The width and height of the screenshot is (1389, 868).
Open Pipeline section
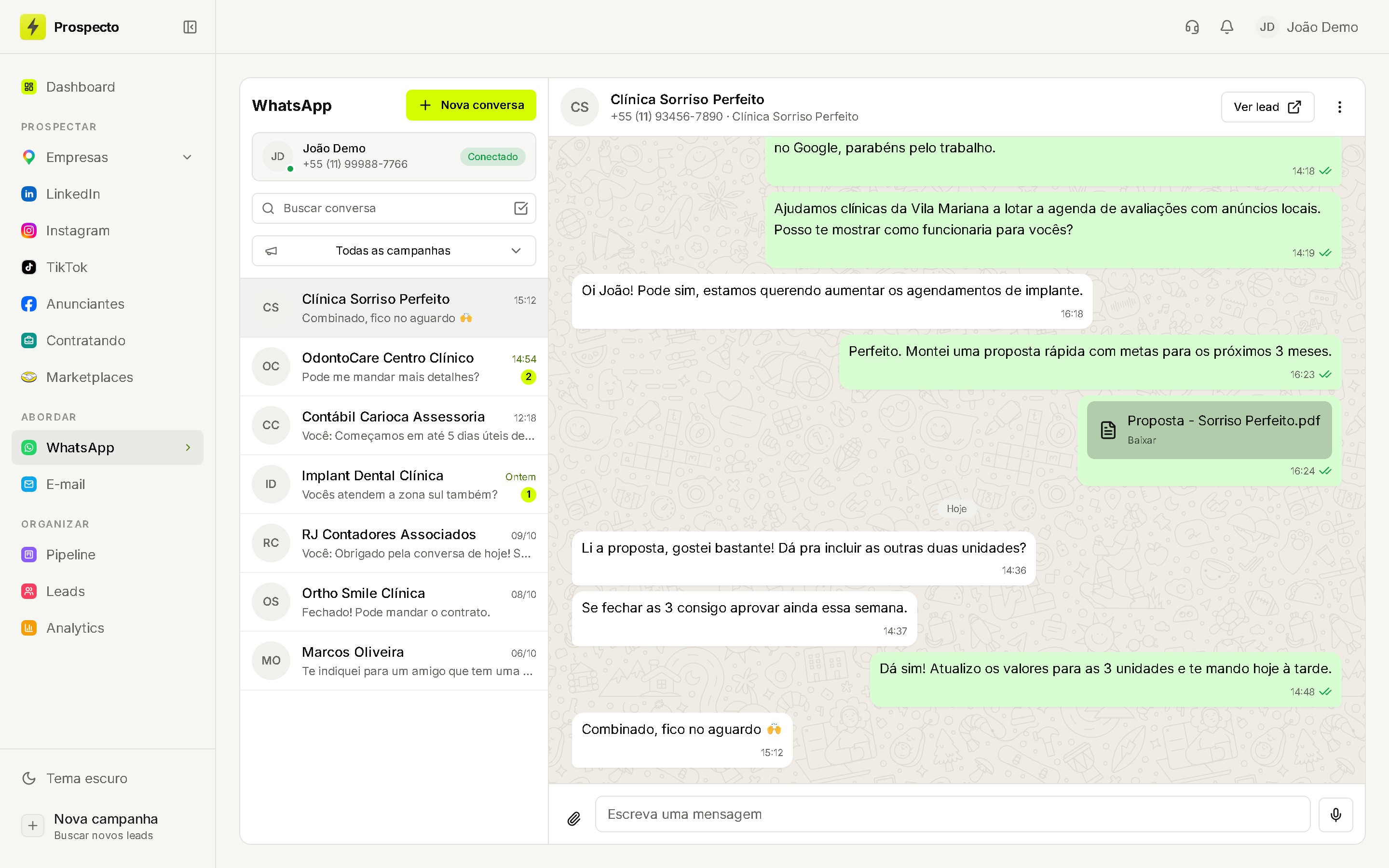(x=108, y=555)
